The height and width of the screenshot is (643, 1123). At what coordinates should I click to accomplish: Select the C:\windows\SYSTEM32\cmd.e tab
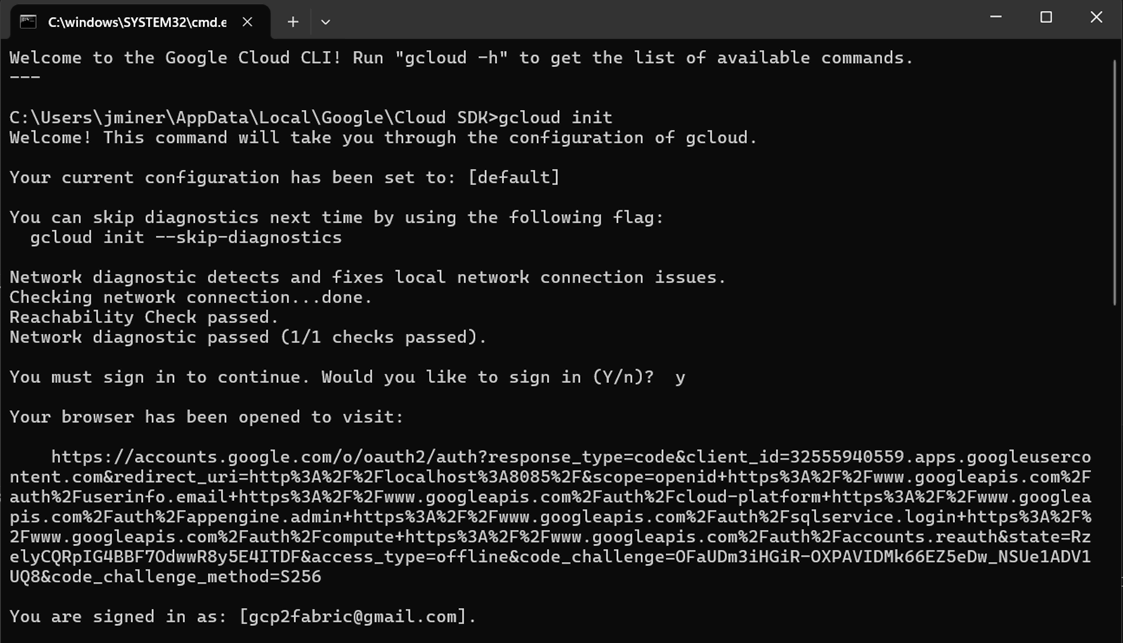[x=137, y=21]
